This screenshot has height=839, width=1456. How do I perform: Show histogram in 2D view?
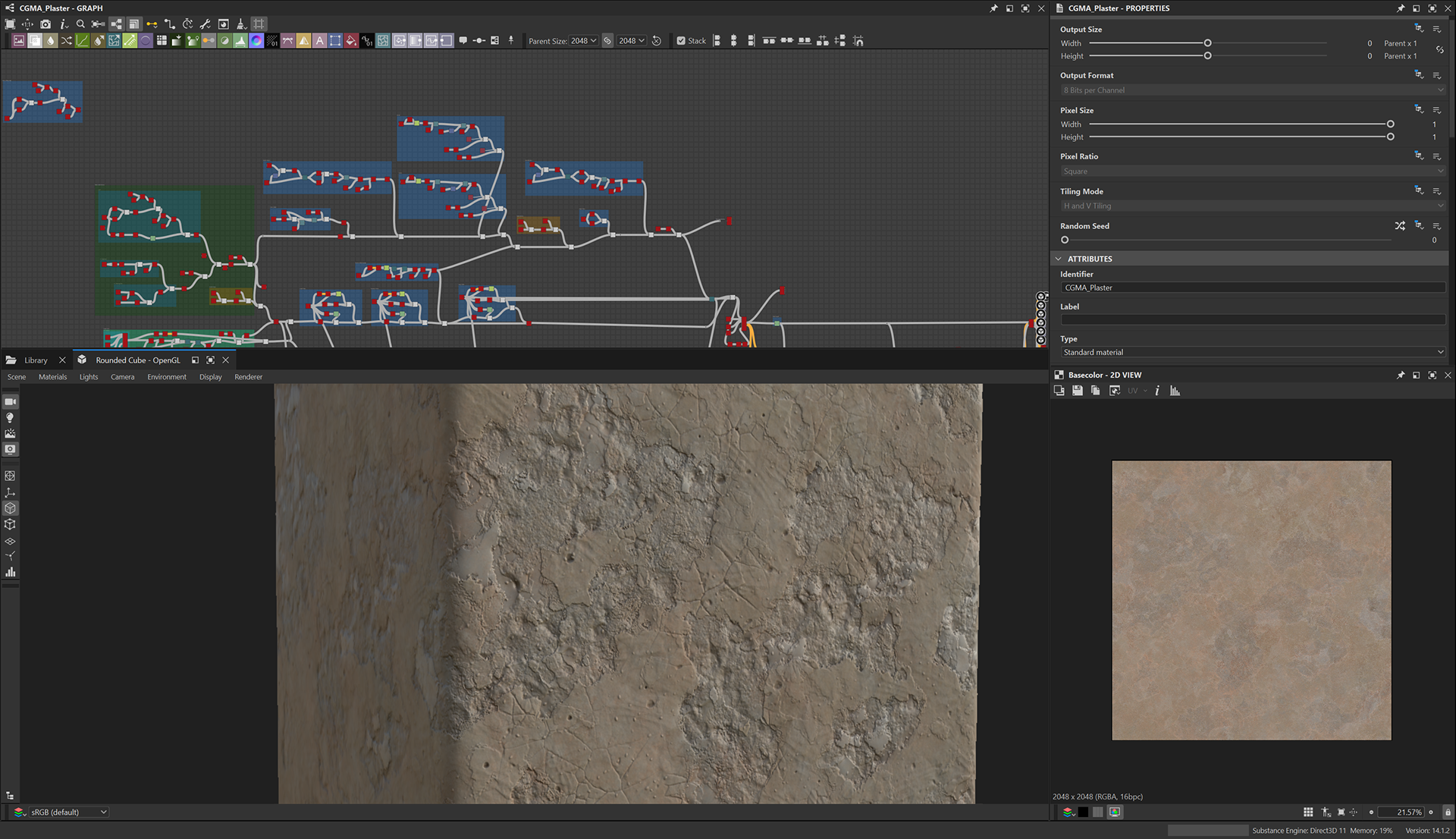click(1175, 391)
